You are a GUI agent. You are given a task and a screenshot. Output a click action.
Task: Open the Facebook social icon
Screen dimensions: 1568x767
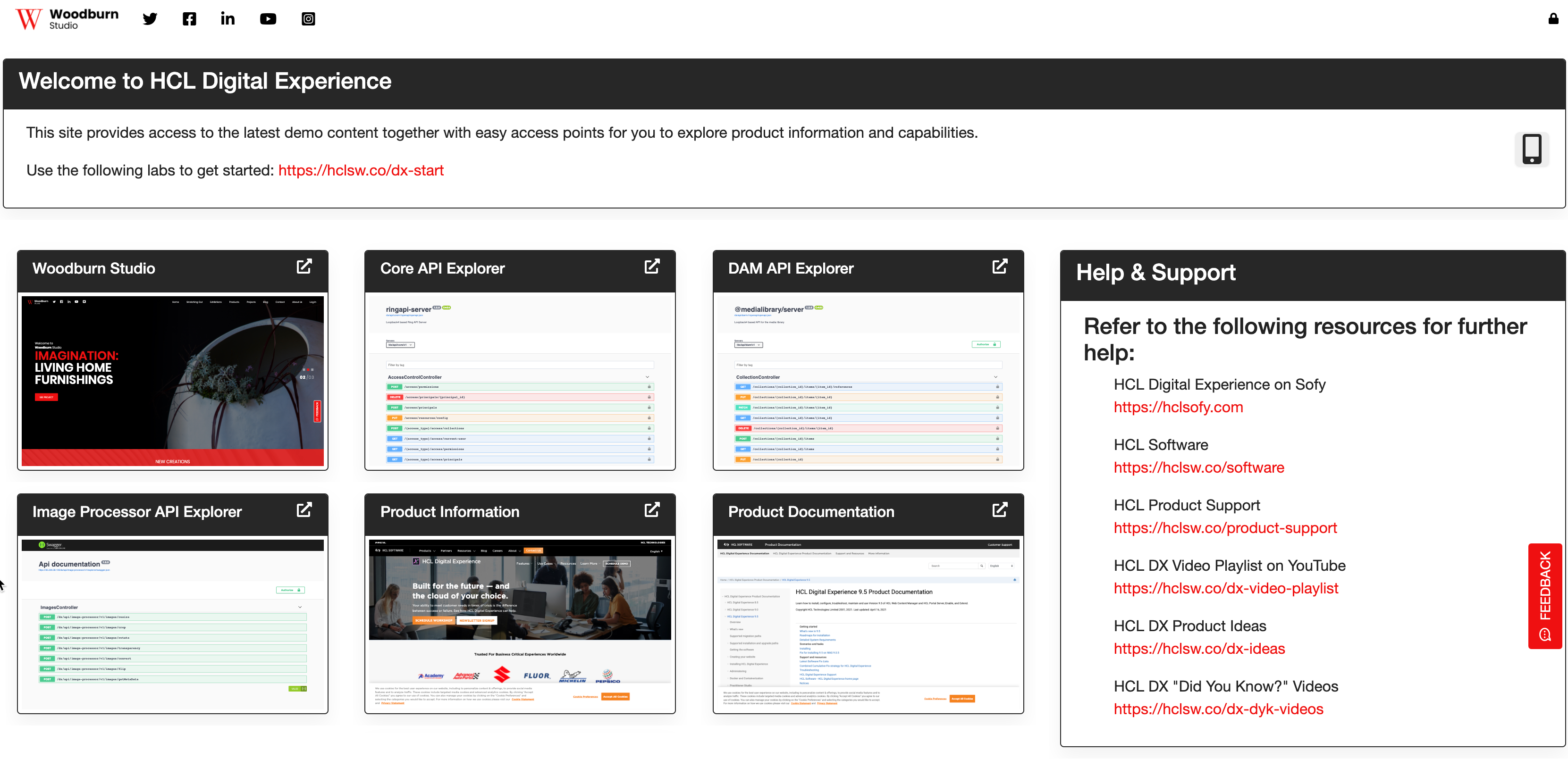coord(189,19)
